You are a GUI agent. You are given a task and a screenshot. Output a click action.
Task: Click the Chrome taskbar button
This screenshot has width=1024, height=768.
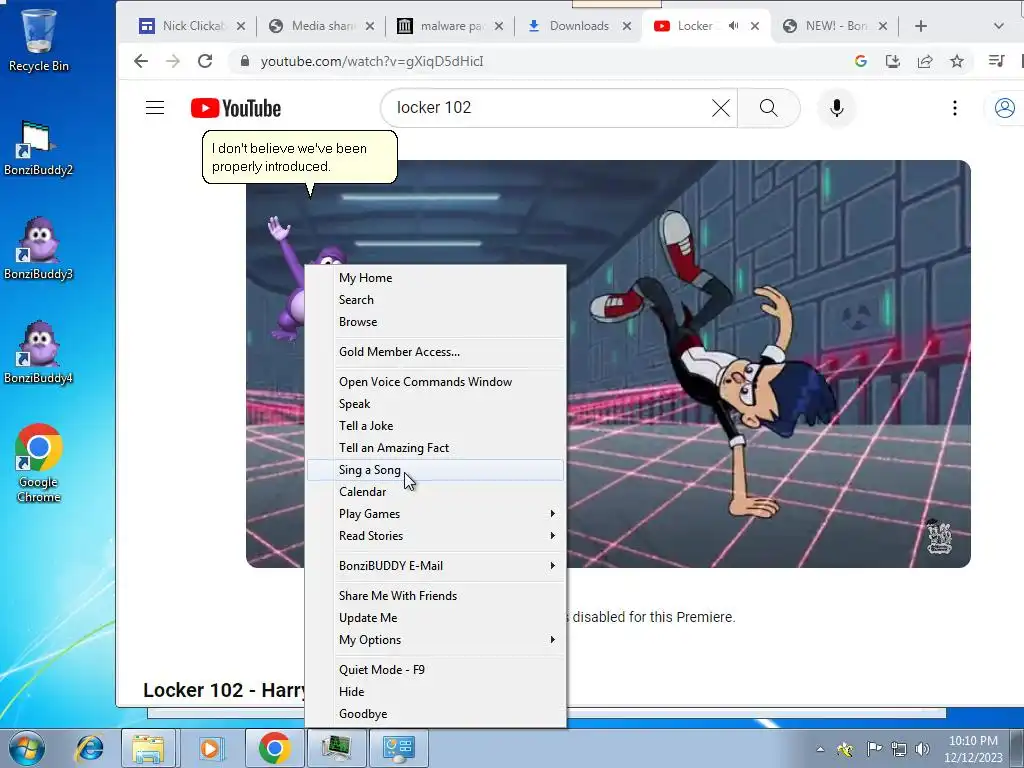pyautogui.click(x=274, y=748)
